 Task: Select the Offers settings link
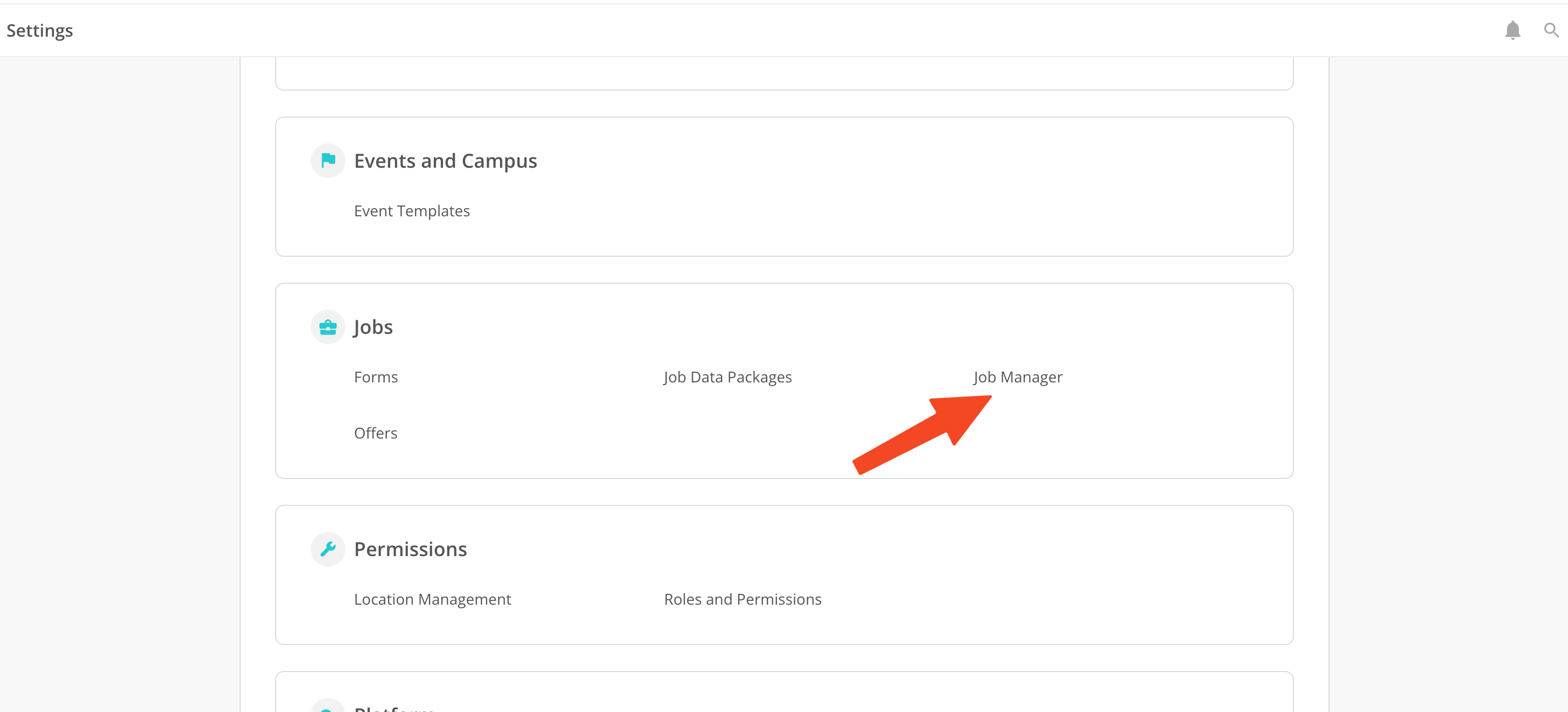point(376,433)
